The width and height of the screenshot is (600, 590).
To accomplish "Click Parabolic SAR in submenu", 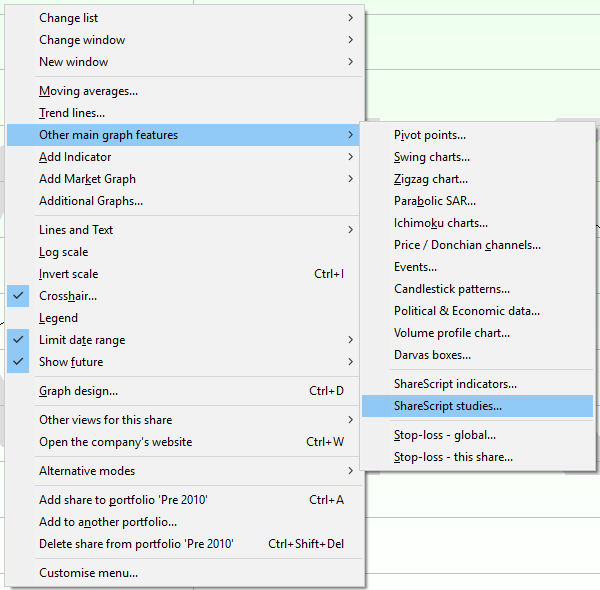I will pos(435,201).
